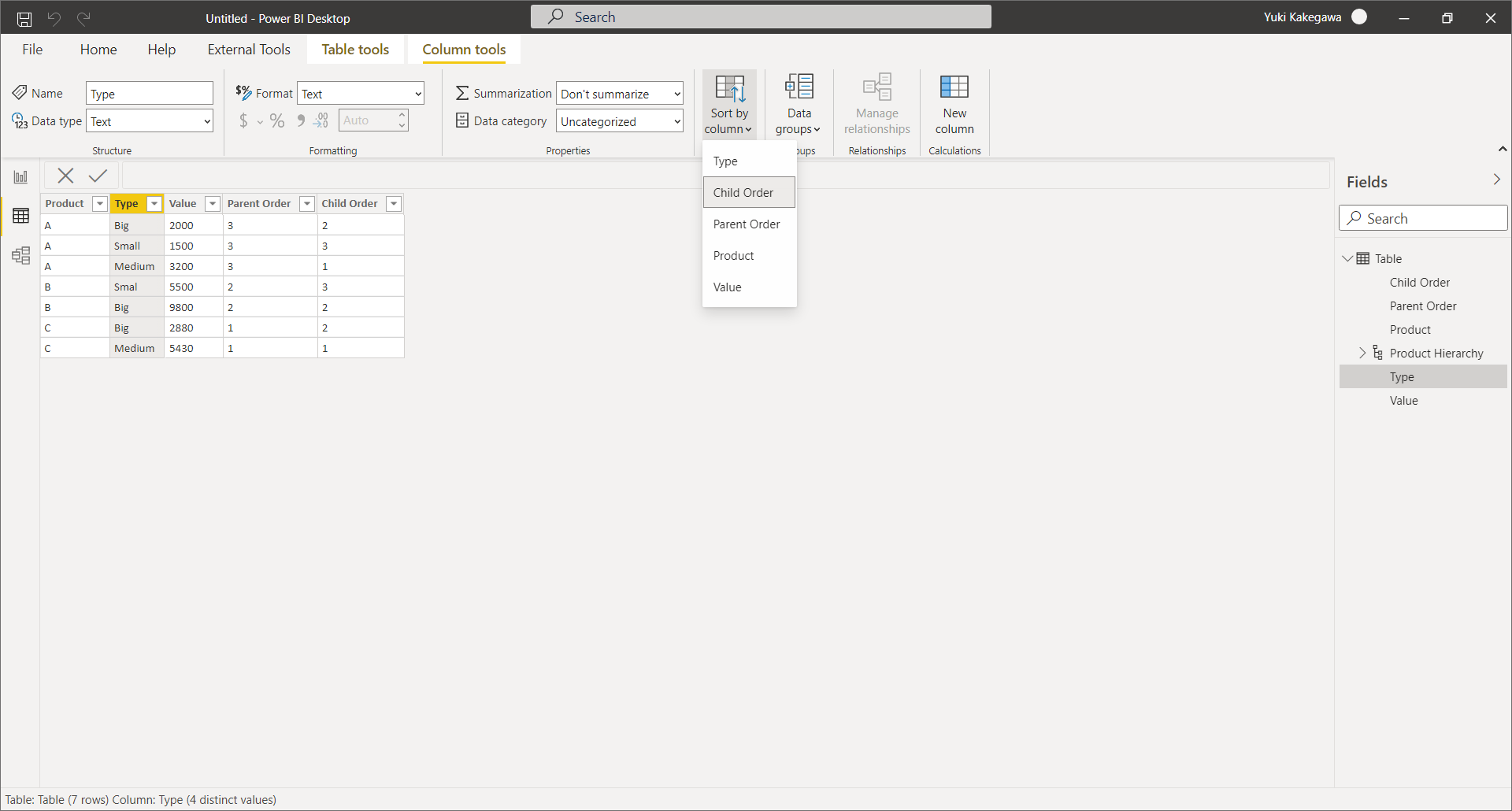Select Child Order field in Fields pane
This screenshot has width=1512, height=811.
[1423, 283]
